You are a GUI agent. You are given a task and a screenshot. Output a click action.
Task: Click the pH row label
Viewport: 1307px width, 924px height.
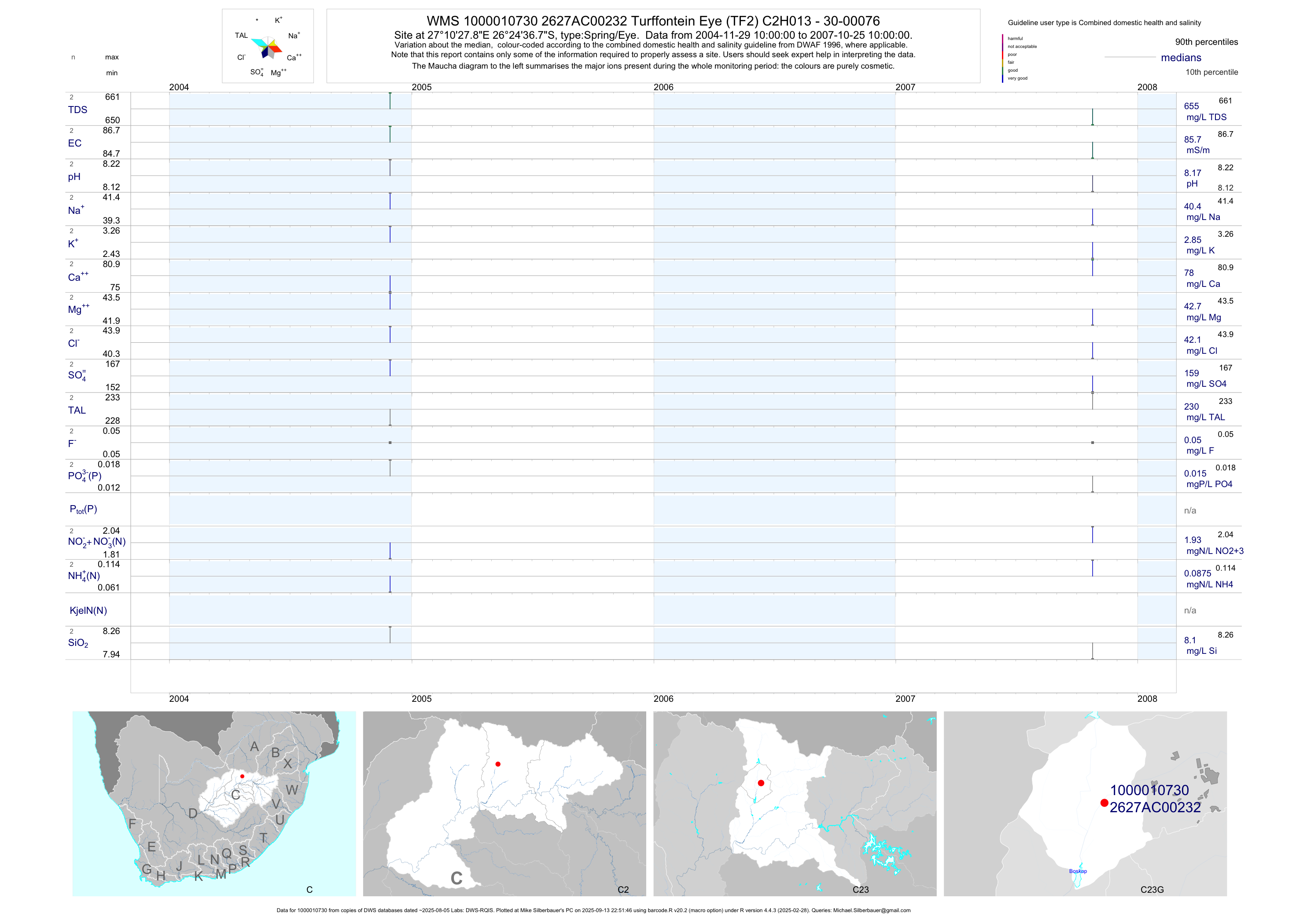tap(74, 177)
